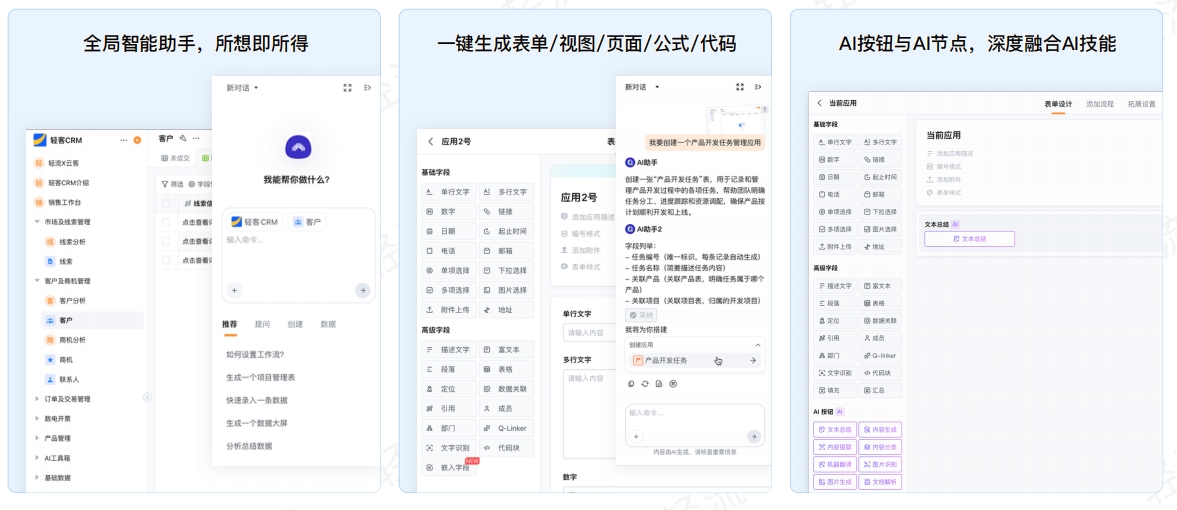This screenshot has width=1177, height=510.
Task: Check the third row checkbox in 客户 table
Action: click(x=167, y=260)
